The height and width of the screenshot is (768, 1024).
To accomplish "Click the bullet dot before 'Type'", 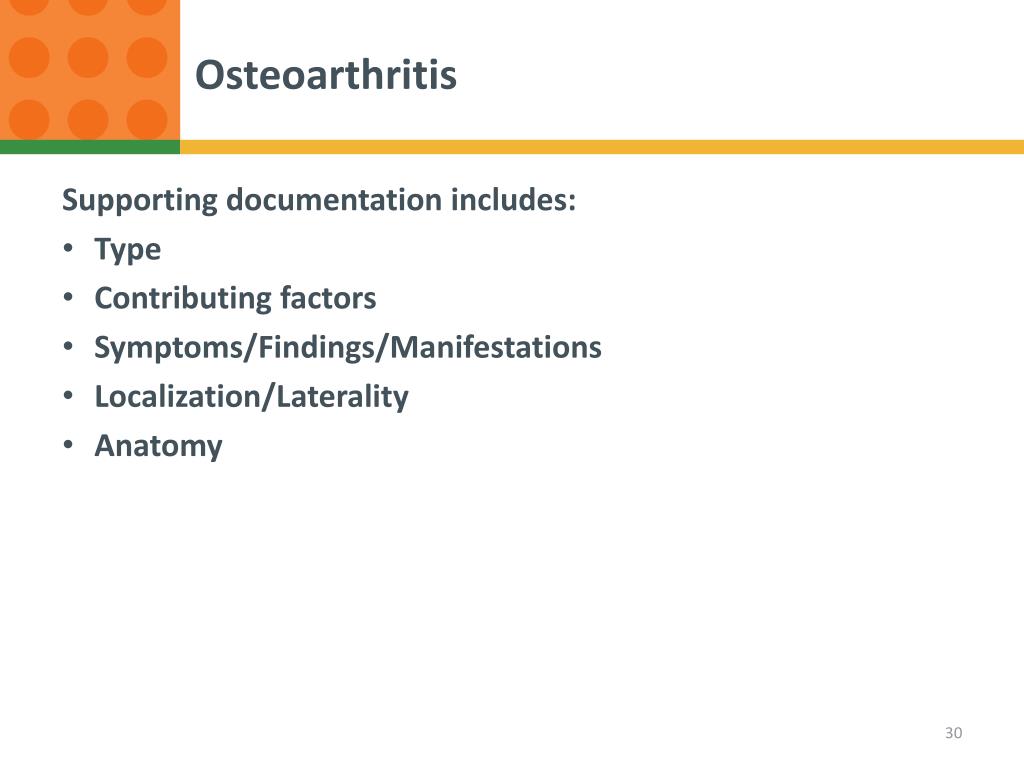I will 68,248.
